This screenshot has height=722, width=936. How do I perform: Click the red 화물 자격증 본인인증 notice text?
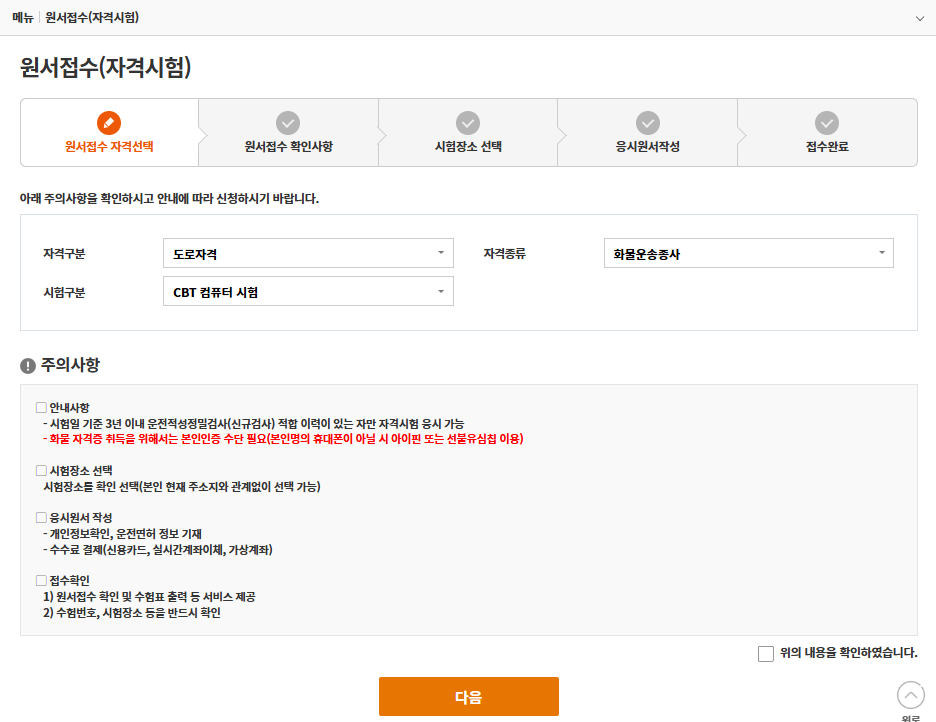pos(283,439)
